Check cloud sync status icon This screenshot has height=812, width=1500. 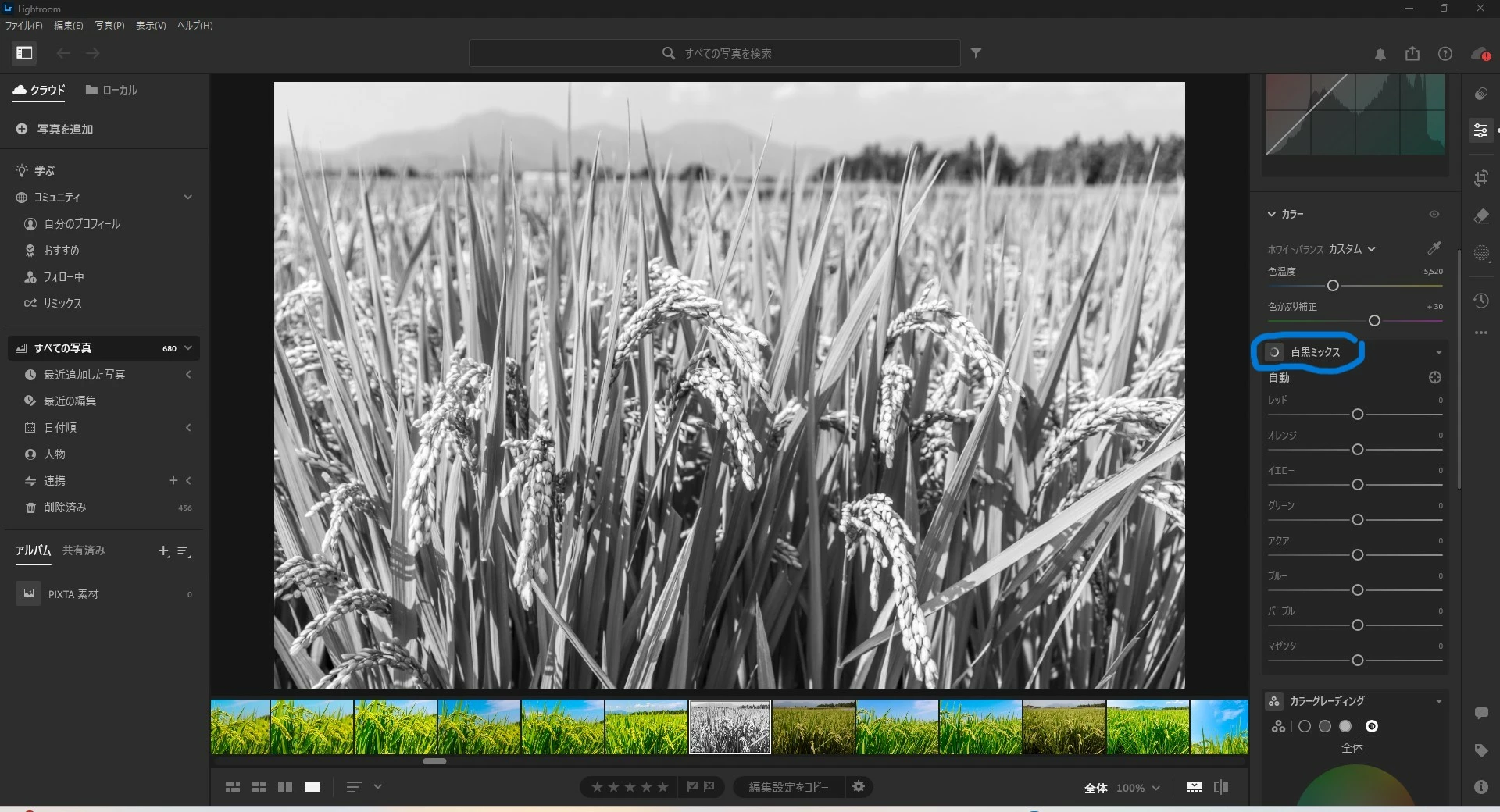(1480, 54)
